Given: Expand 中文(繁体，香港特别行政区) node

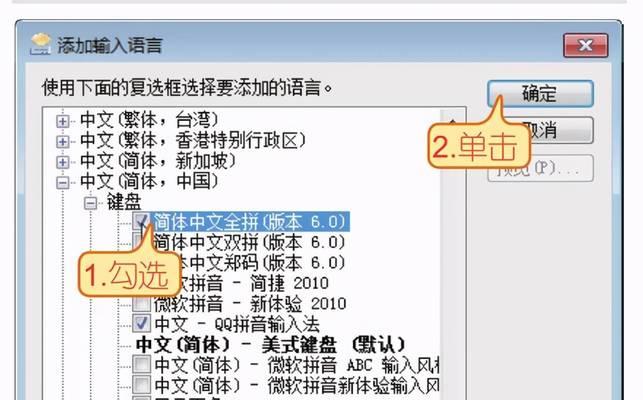Looking at the screenshot, I should [63, 142].
